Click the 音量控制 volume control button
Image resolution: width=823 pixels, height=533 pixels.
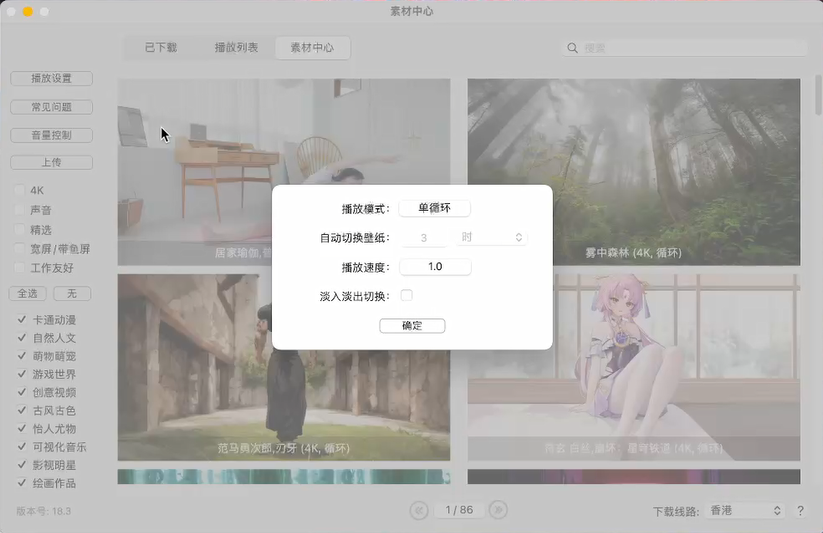click(x=51, y=135)
